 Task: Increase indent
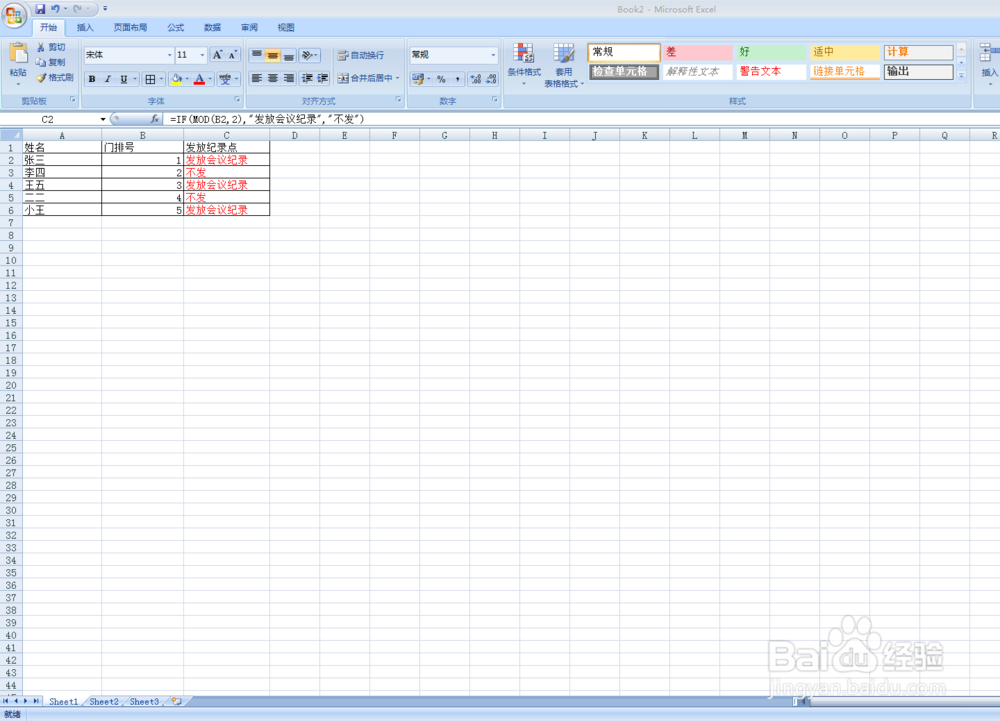(x=323, y=78)
